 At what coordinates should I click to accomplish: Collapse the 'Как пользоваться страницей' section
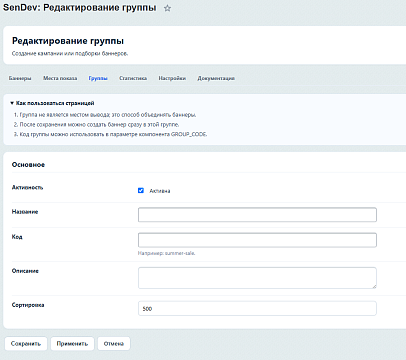click(52, 103)
